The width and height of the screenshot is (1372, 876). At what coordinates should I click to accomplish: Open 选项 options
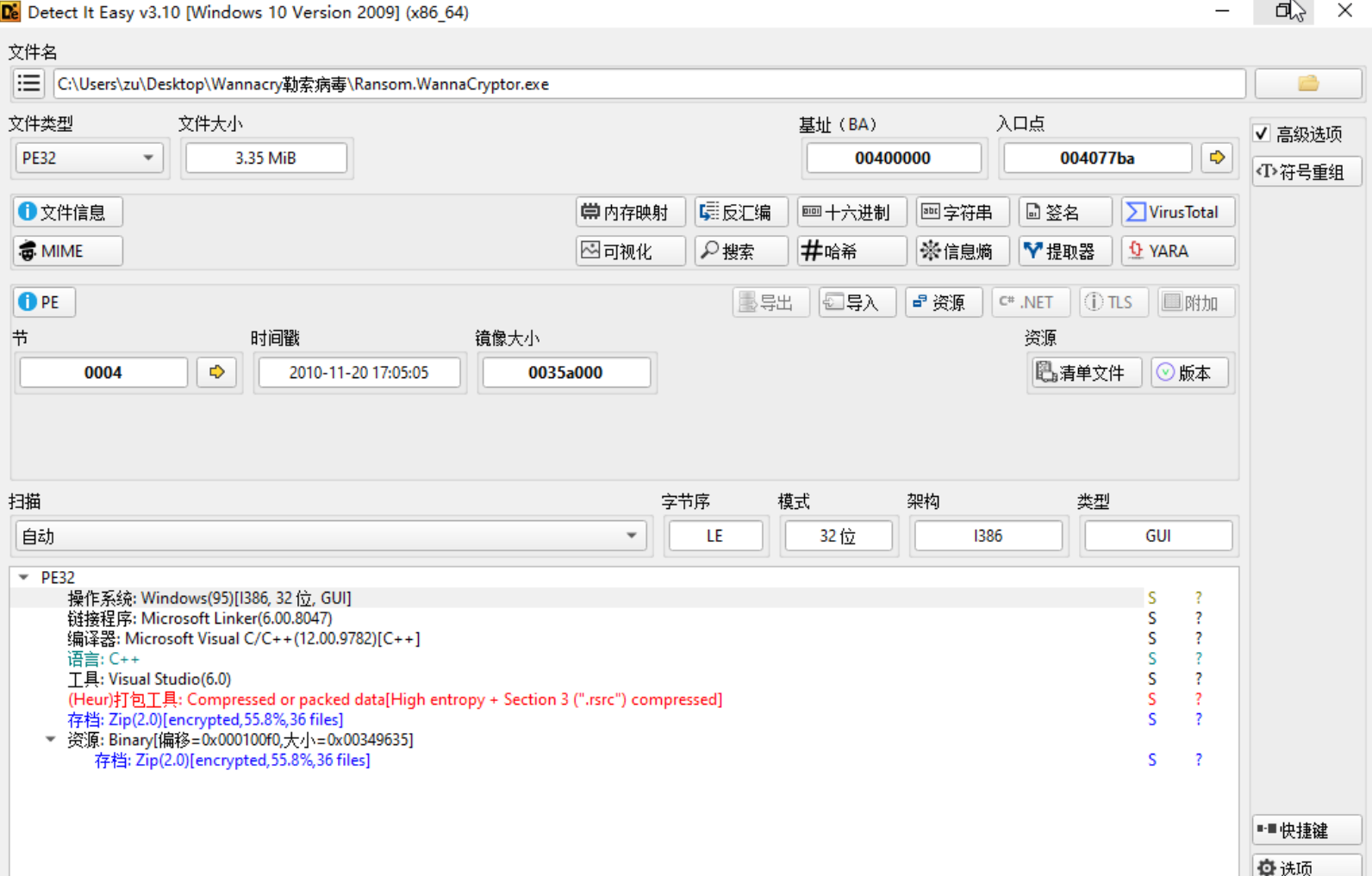click(x=1307, y=865)
